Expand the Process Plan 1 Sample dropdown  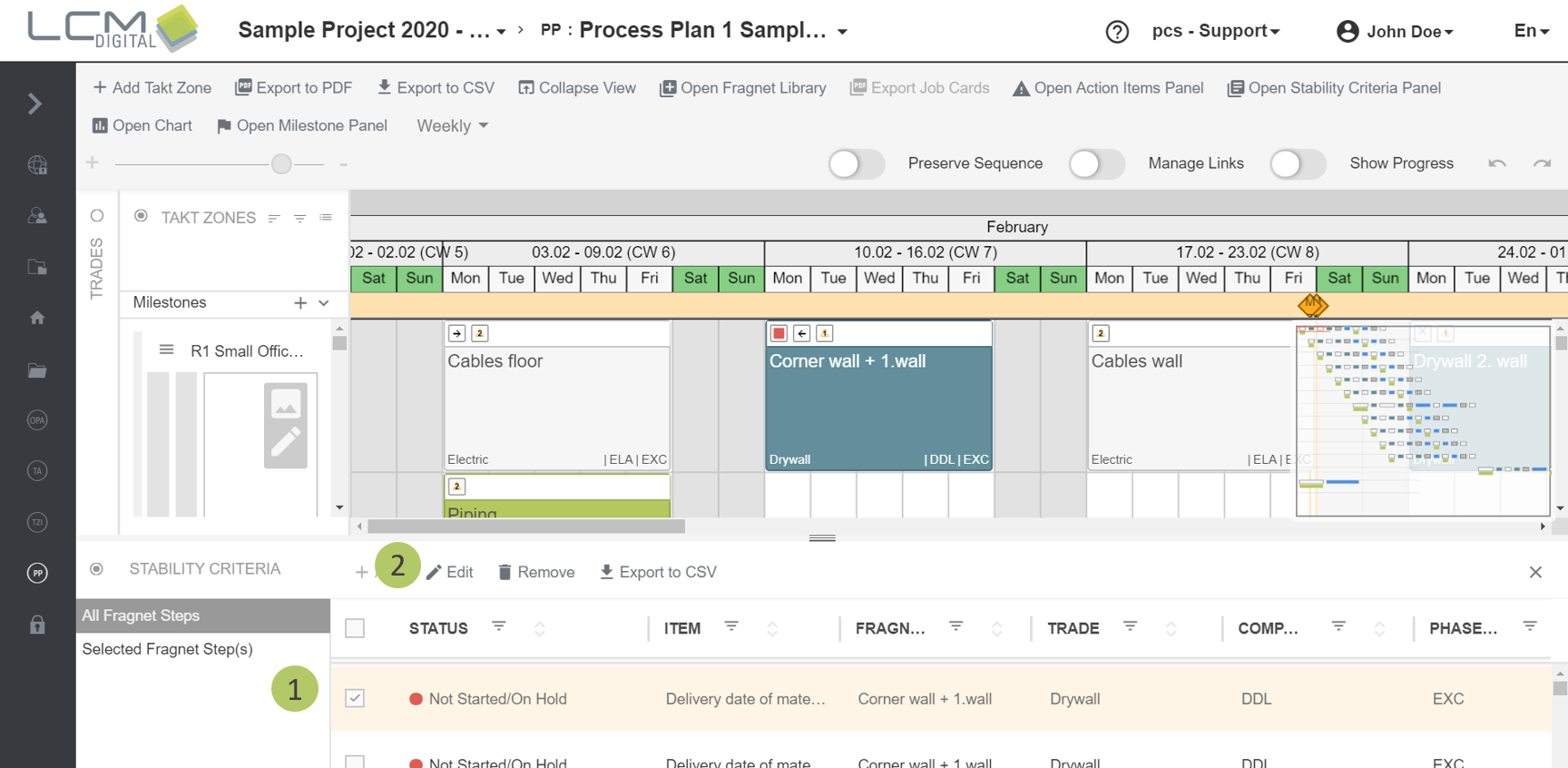(843, 32)
